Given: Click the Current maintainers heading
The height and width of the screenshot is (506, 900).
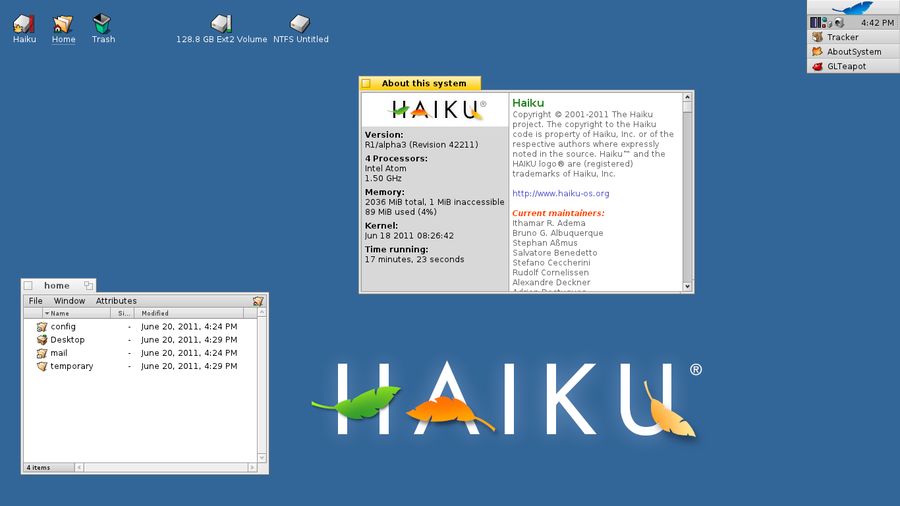Looking at the screenshot, I should pyautogui.click(x=558, y=213).
